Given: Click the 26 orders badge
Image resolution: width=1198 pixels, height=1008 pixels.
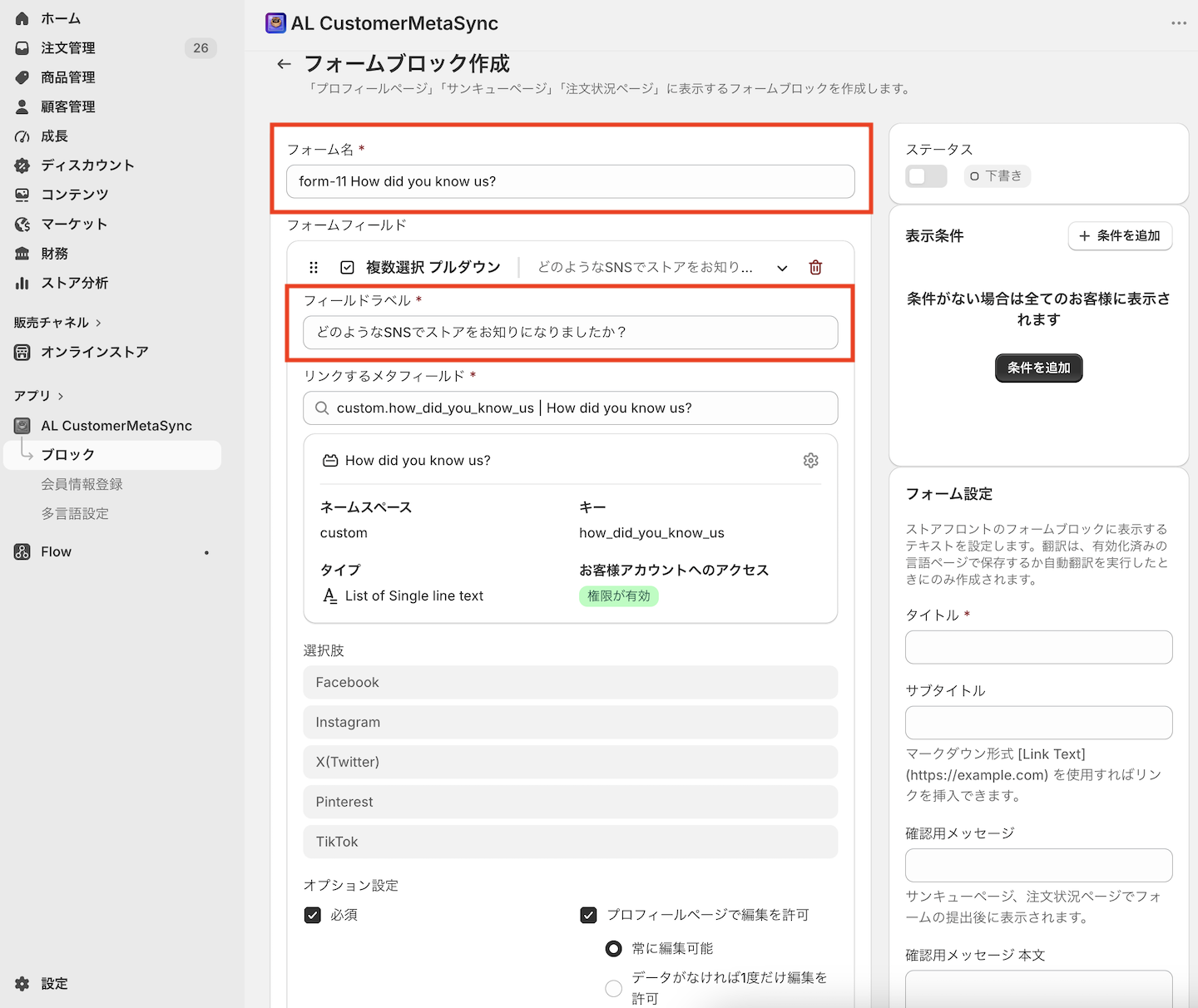Looking at the screenshot, I should pyautogui.click(x=200, y=48).
